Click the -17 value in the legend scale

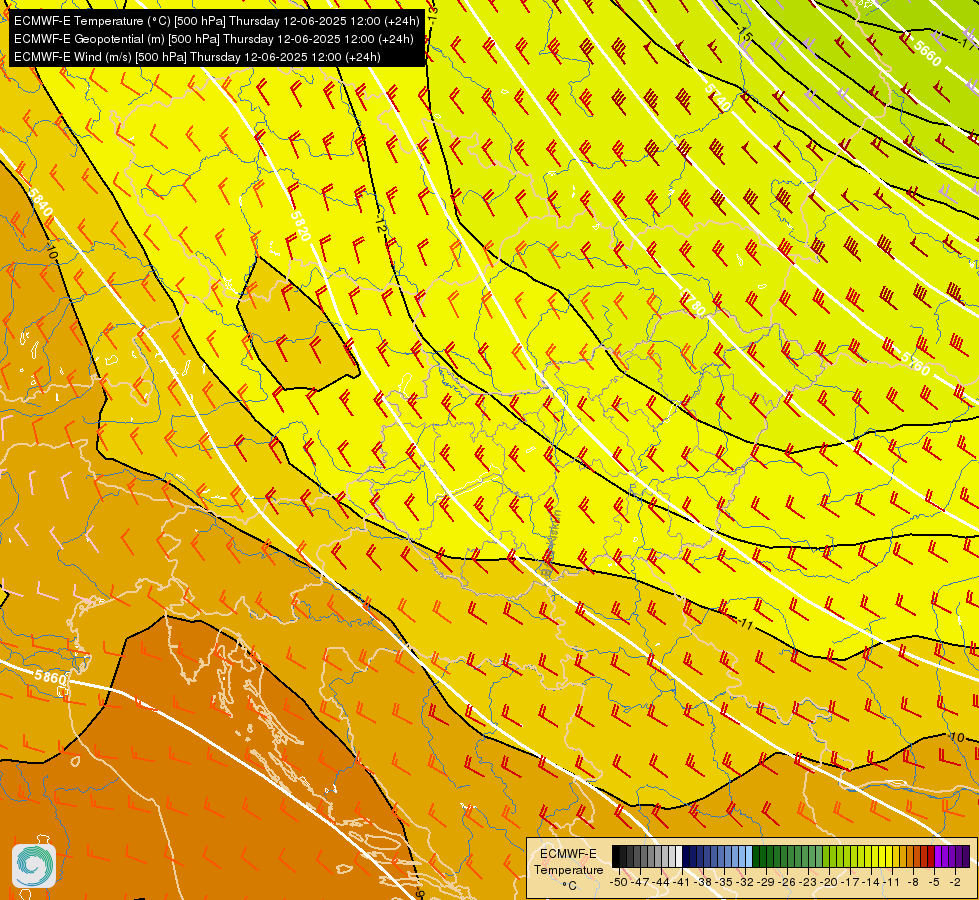850,882
